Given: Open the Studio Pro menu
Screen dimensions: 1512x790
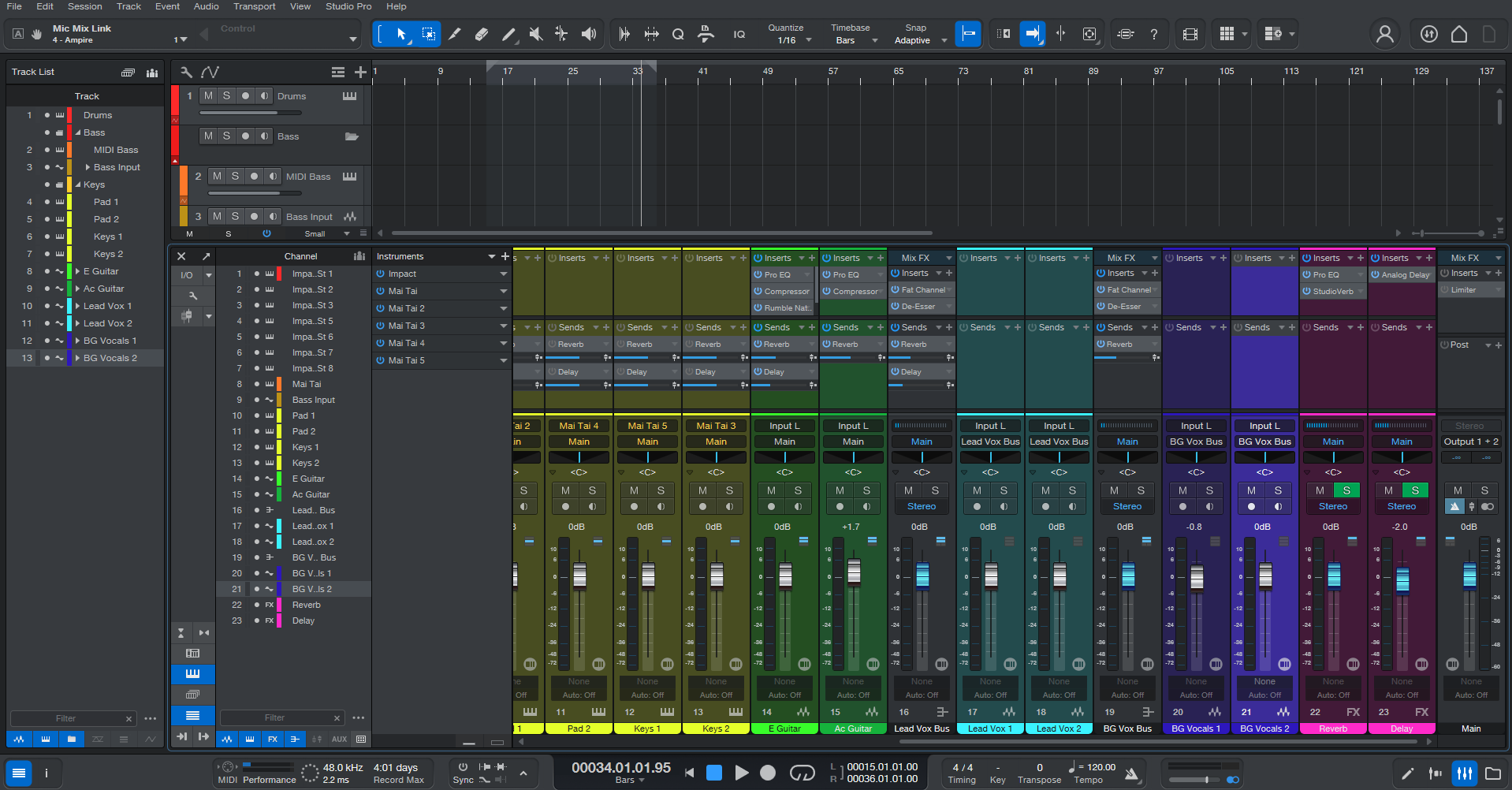Looking at the screenshot, I should (348, 6).
